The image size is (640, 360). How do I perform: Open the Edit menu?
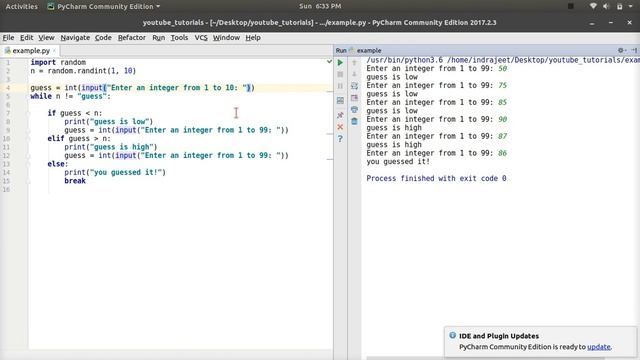tap(27, 38)
